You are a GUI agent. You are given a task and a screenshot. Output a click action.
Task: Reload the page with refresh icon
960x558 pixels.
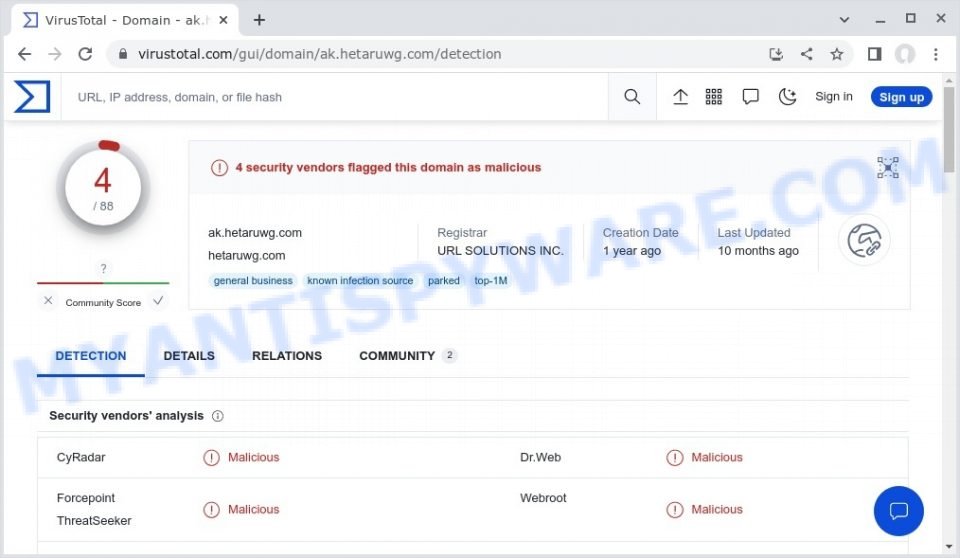[85, 54]
